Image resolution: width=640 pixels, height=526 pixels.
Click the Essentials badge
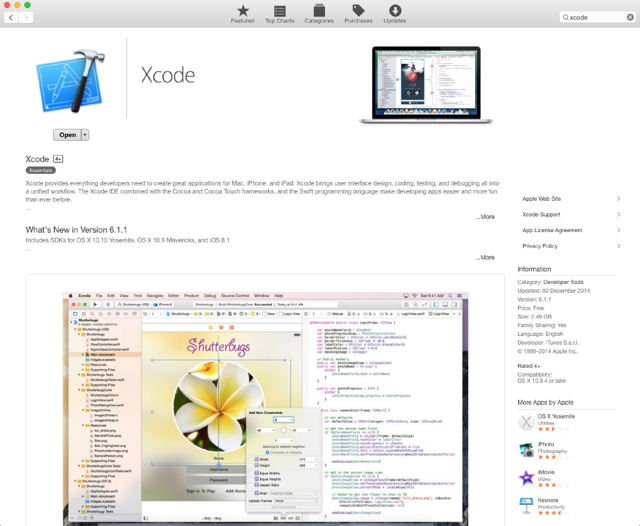click(41, 170)
